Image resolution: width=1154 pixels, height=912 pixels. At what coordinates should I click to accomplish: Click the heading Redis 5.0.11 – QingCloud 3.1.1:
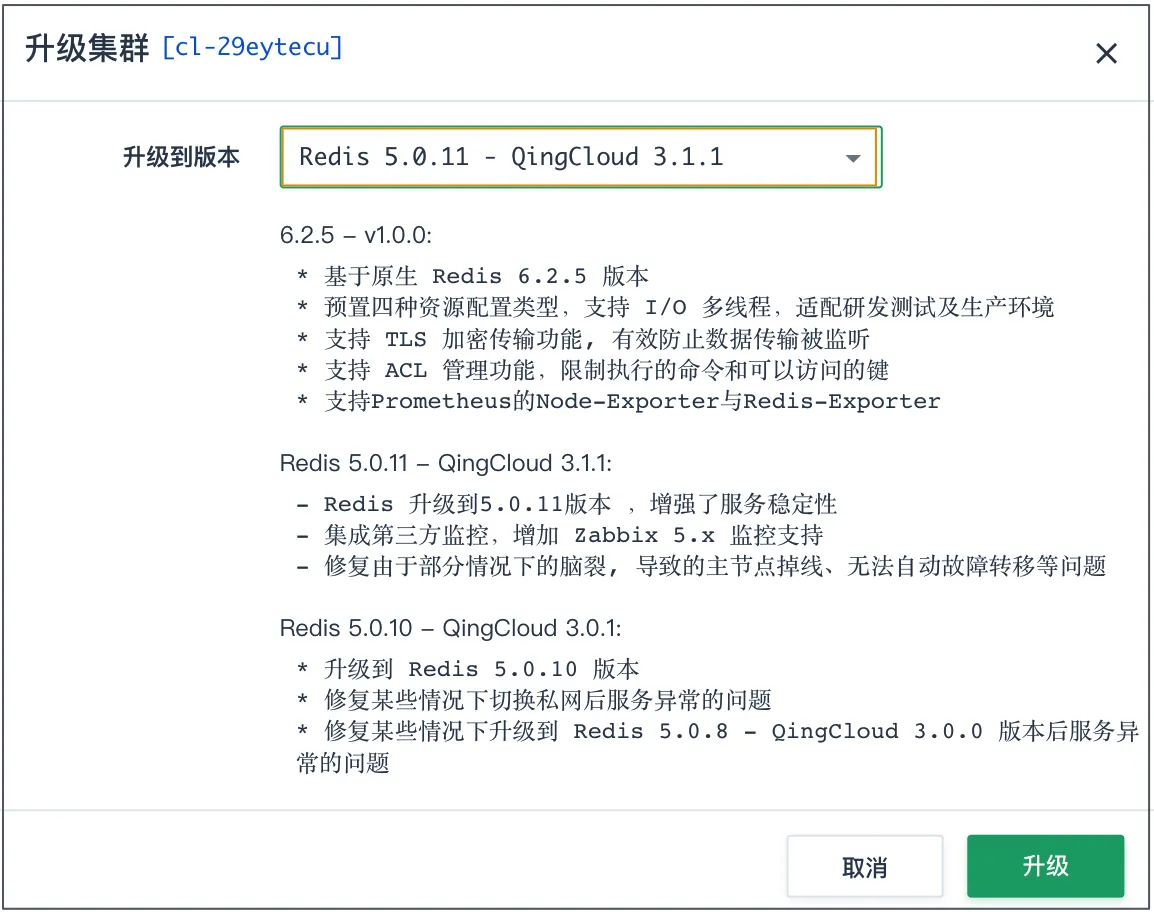pyautogui.click(x=445, y=463)
